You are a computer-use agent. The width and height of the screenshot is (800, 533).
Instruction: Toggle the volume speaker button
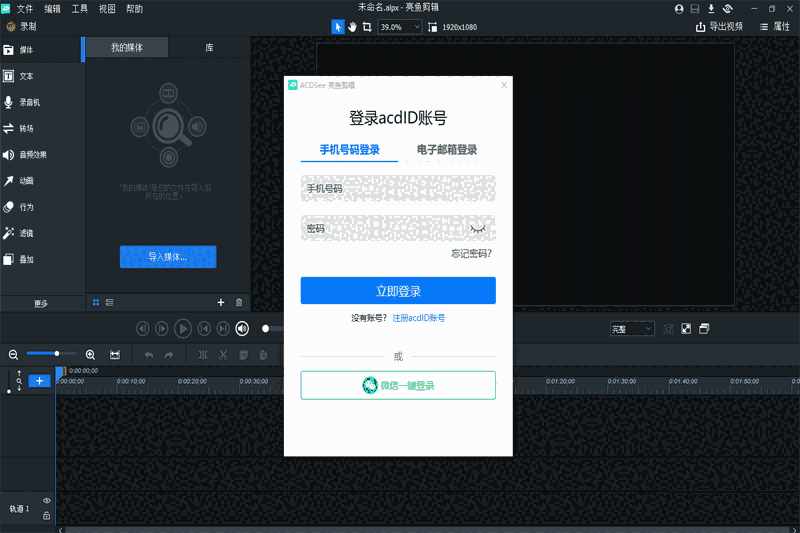click(242, 329)
